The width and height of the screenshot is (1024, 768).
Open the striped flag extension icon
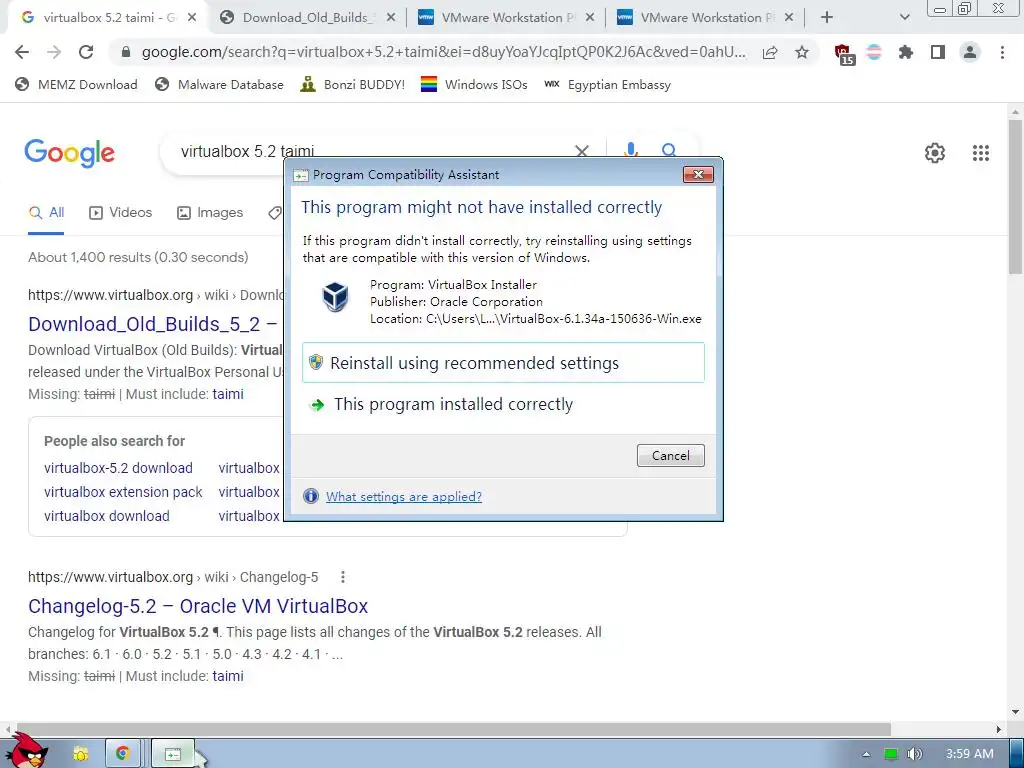(874, 52)
